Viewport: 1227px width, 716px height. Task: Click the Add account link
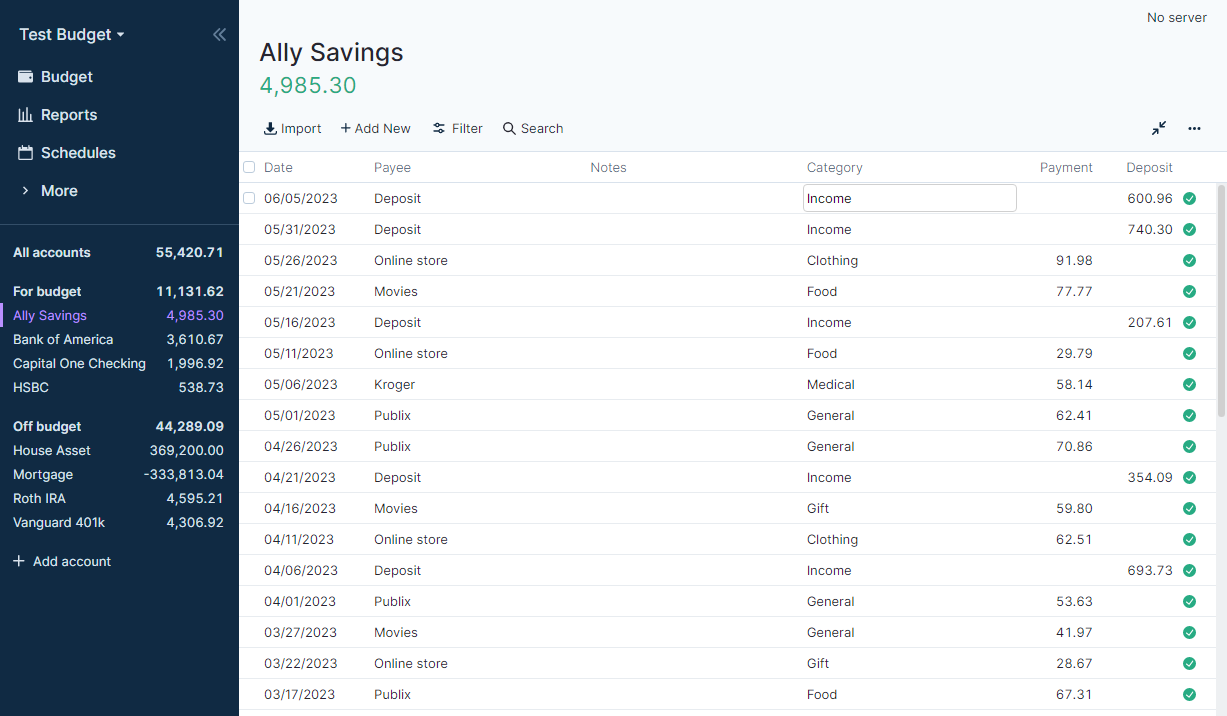point(62,561)
